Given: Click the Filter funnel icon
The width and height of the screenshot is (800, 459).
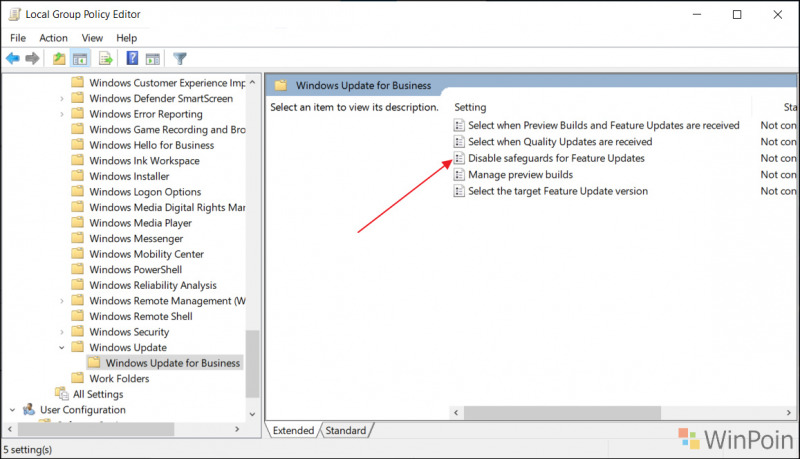Looking at the screenshot, I should (180, 59).
